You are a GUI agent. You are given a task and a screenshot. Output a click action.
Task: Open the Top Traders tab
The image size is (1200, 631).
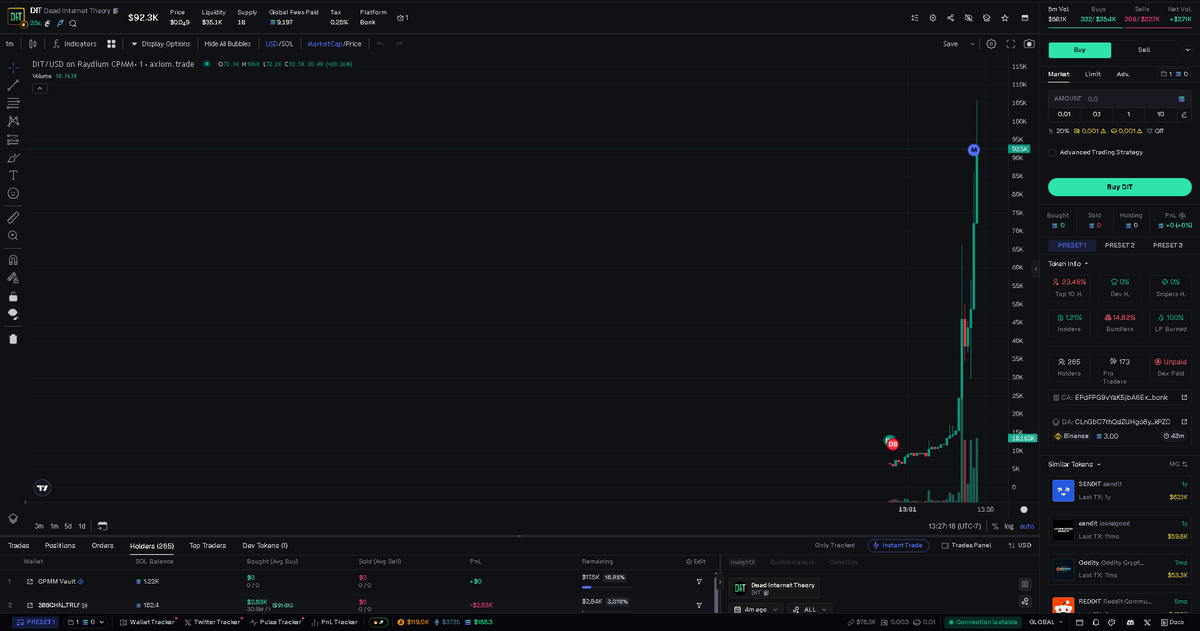click(207, 546)
